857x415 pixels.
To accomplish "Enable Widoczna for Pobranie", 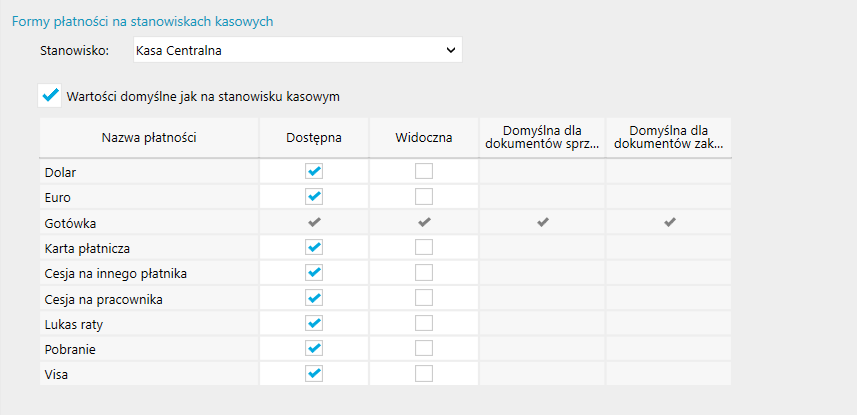I will (424, 348).
